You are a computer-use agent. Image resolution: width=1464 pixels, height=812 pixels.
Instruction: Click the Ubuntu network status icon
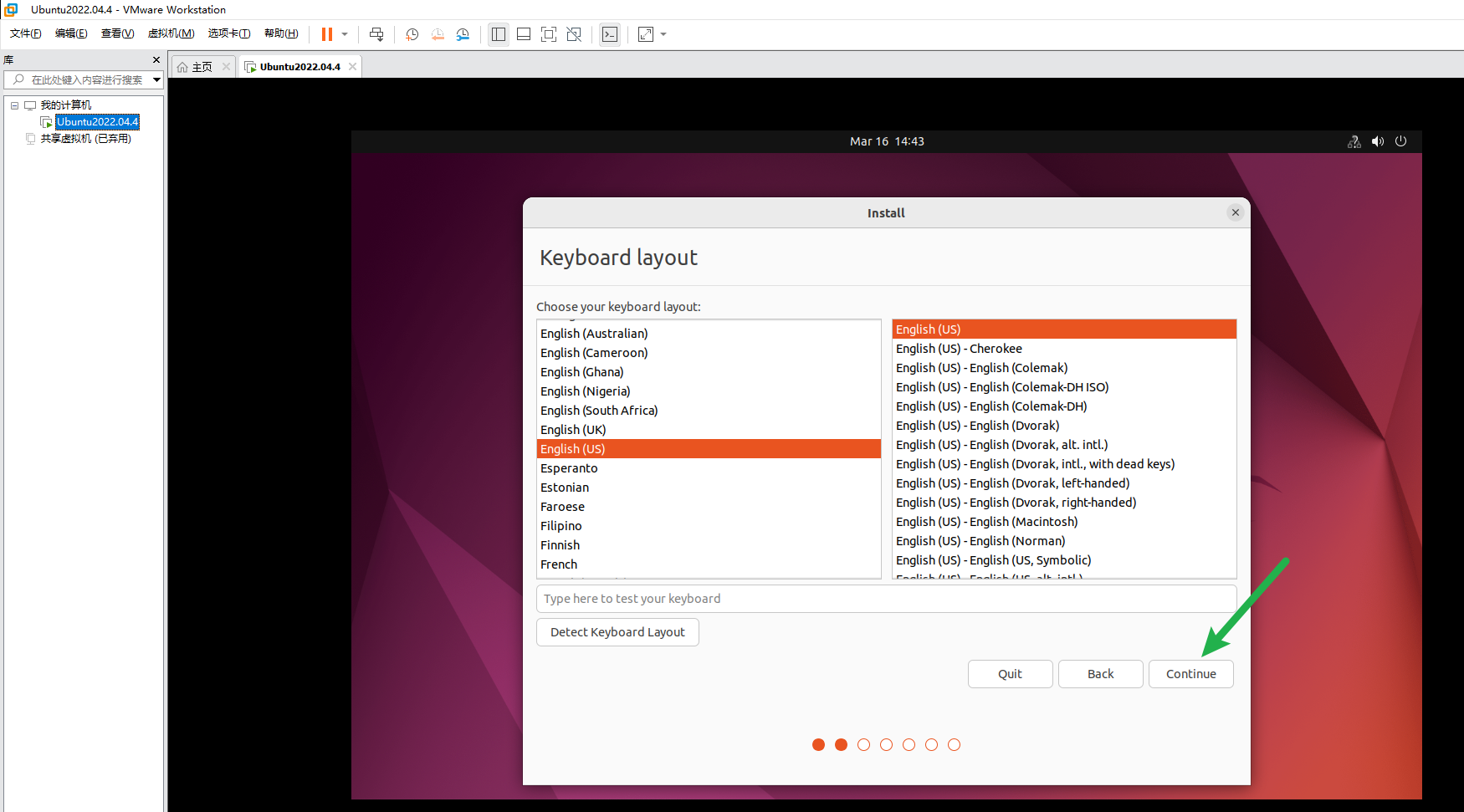tap(1354, 141)
